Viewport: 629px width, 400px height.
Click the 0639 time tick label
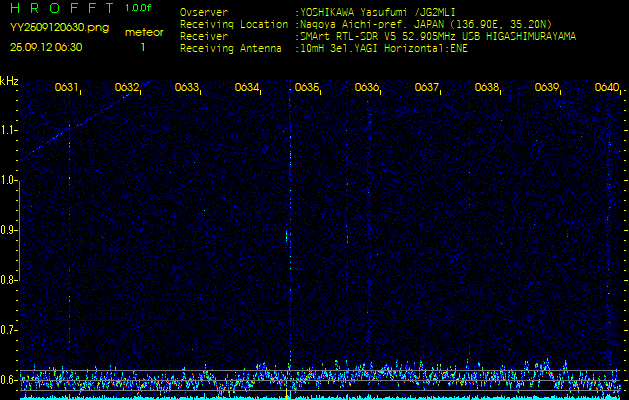(546, 88)
